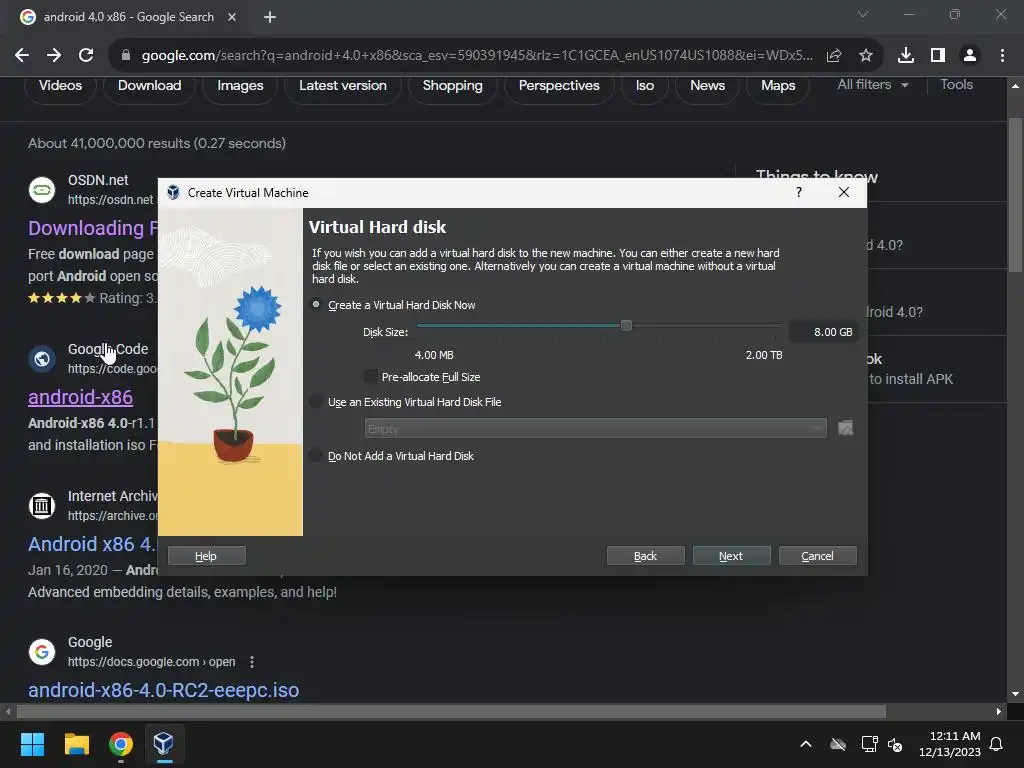The image size is (1024, 768).
Task: Open Android x86 Internet Archive result
Action: 92,544
